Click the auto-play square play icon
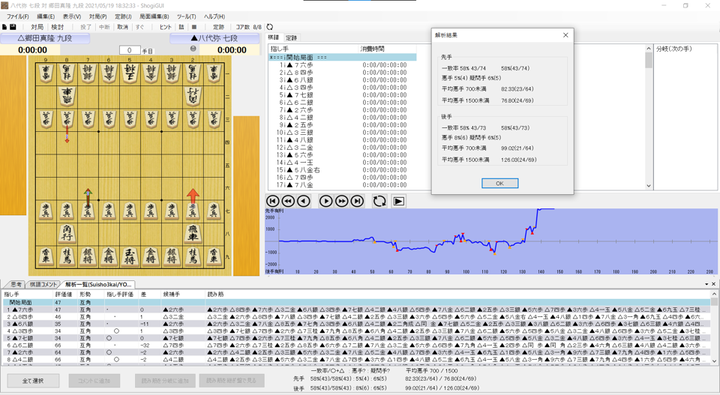The width and height of the screenshot is (720, 395). [399, 201]
